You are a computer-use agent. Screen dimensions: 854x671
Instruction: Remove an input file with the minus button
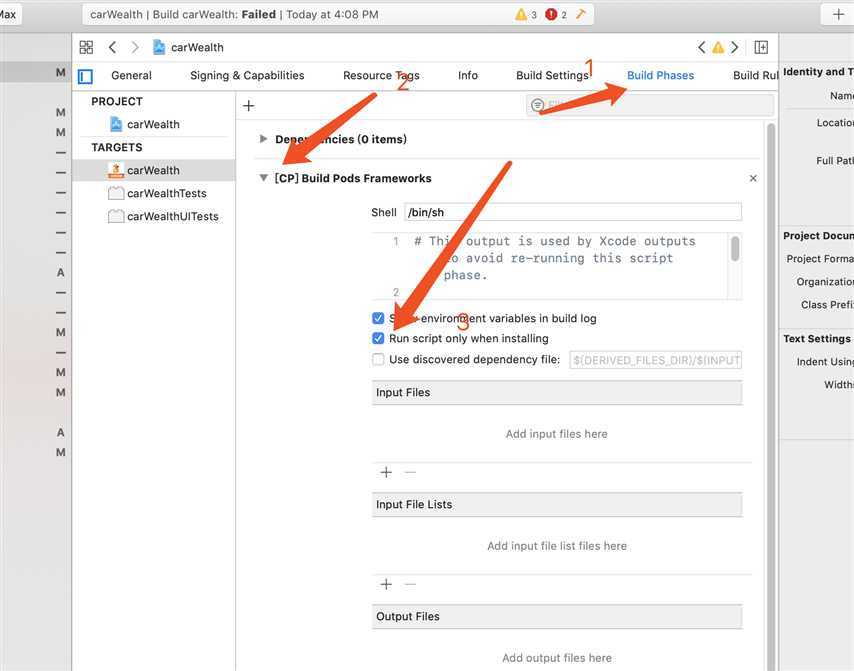(x=410, y=472)
